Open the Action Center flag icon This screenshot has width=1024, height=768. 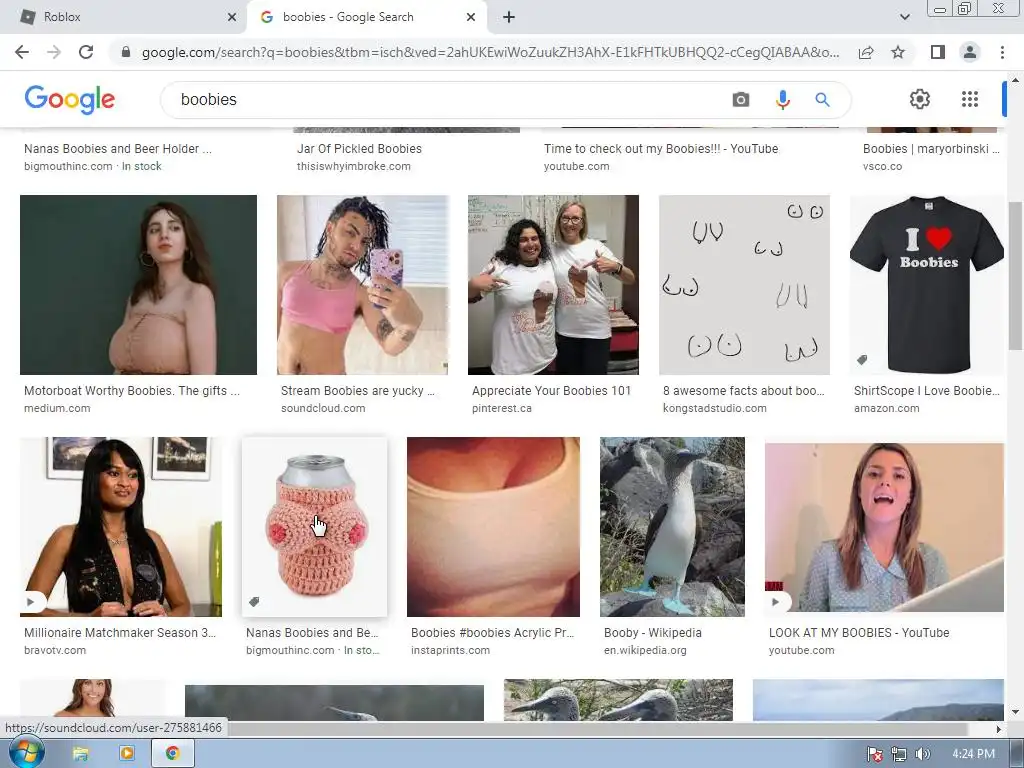(x=875, y=754)
